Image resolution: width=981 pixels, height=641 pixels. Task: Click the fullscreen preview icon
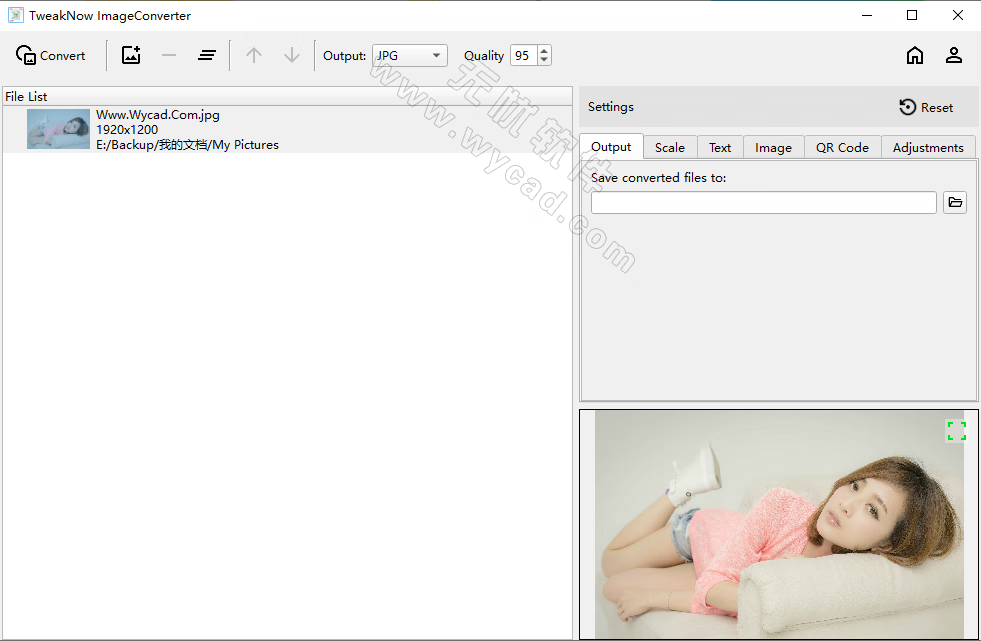pos(956,430)
